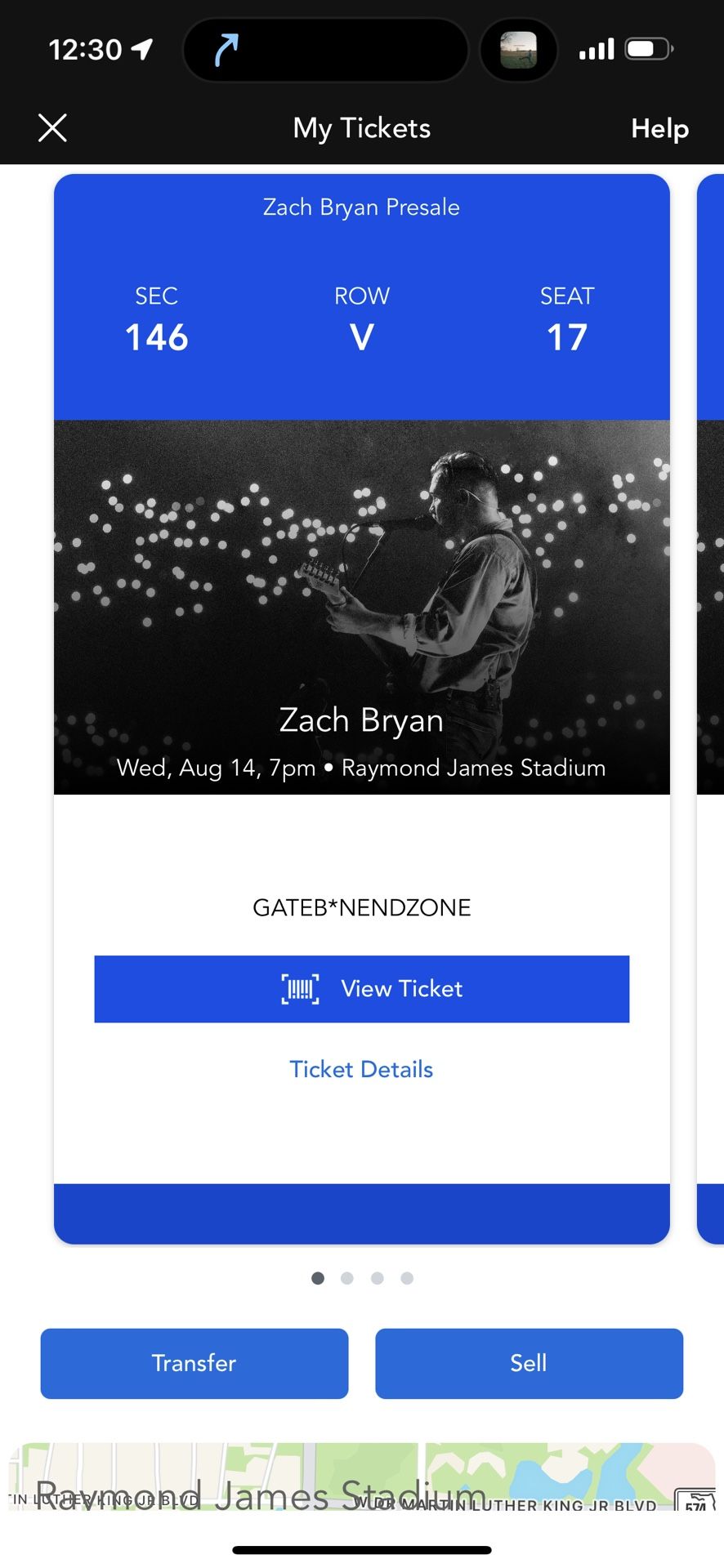The image size is (724, 1568).
Task: Select the first page indicator dot
Action: coord(318,1278)
